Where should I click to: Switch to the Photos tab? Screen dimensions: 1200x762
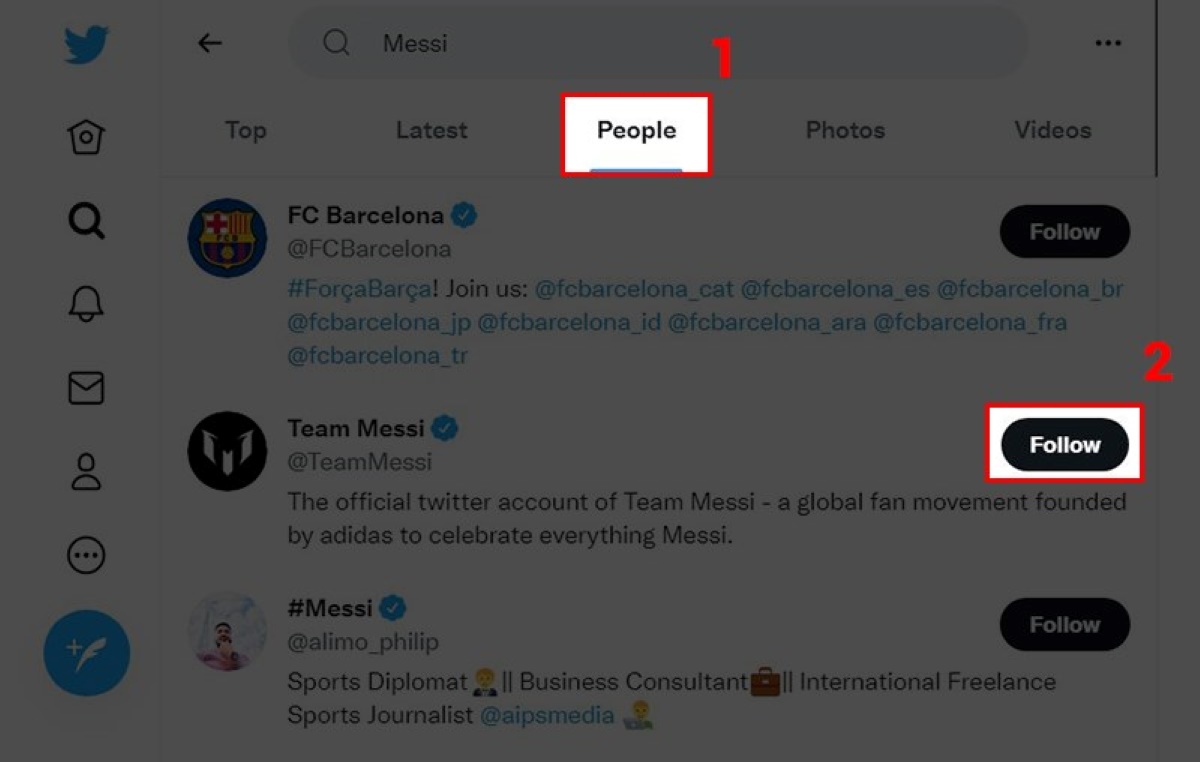pos(845,130)
